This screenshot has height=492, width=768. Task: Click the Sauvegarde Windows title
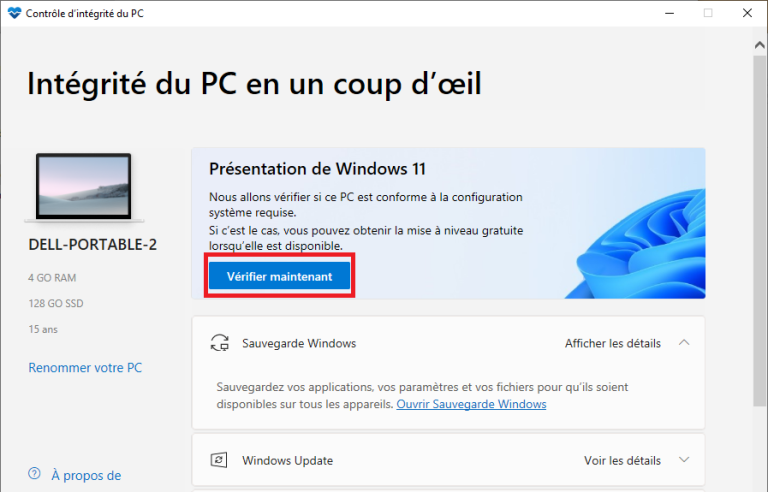pos(299,343)
